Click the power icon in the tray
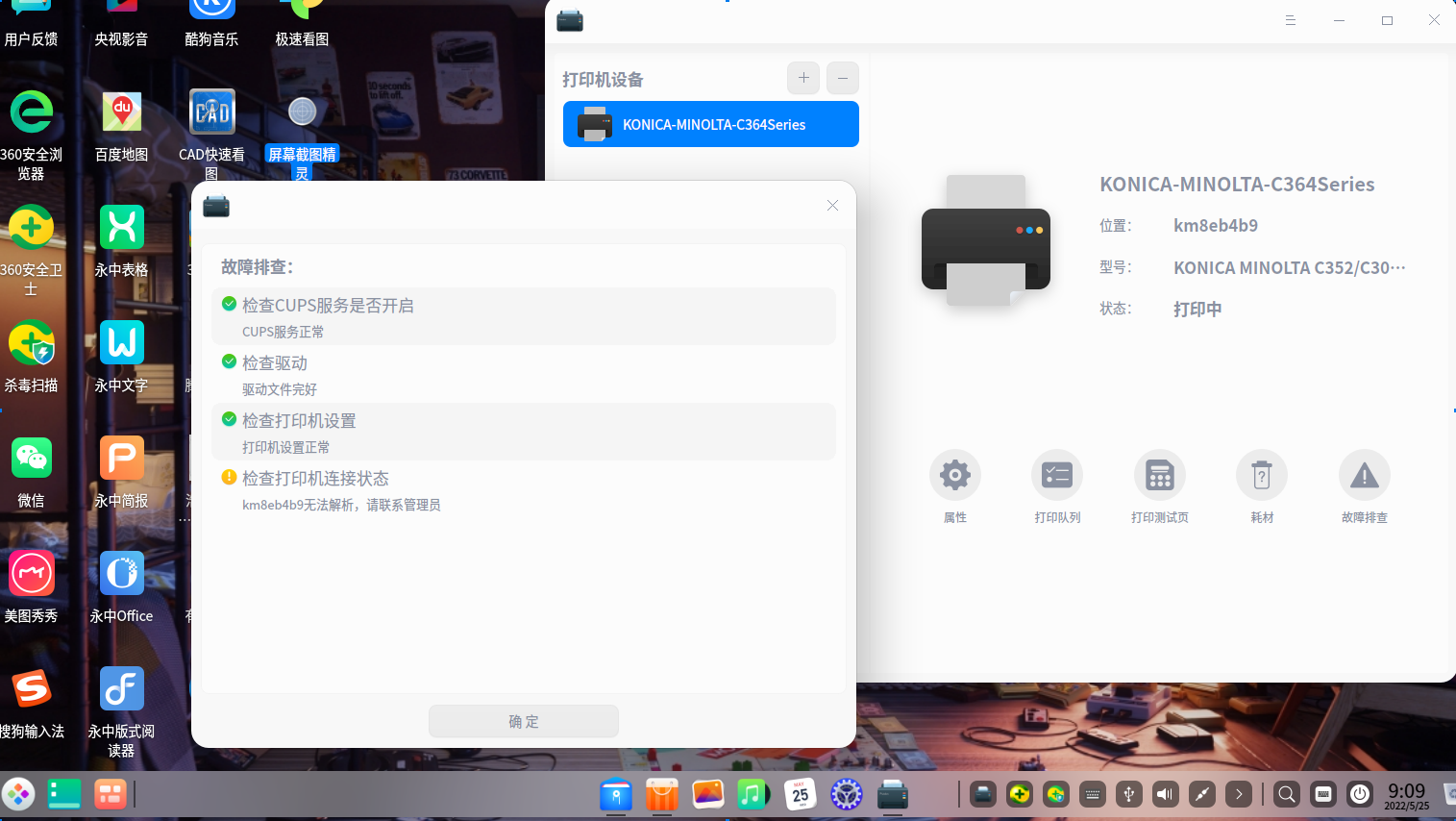 pyautogui.click(x=1360, y=794)
